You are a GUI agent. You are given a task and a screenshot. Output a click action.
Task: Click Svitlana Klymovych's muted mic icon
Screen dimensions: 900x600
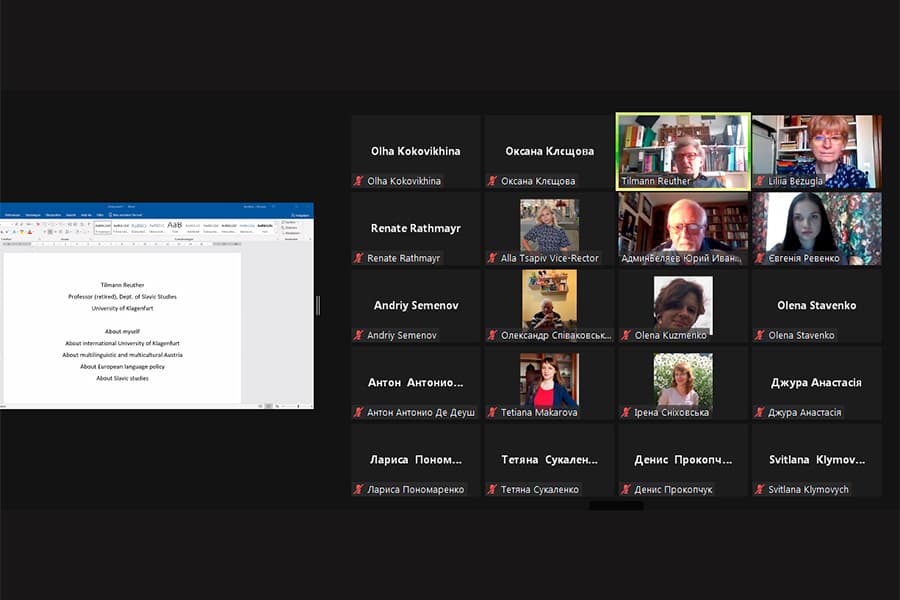(760, 489)
